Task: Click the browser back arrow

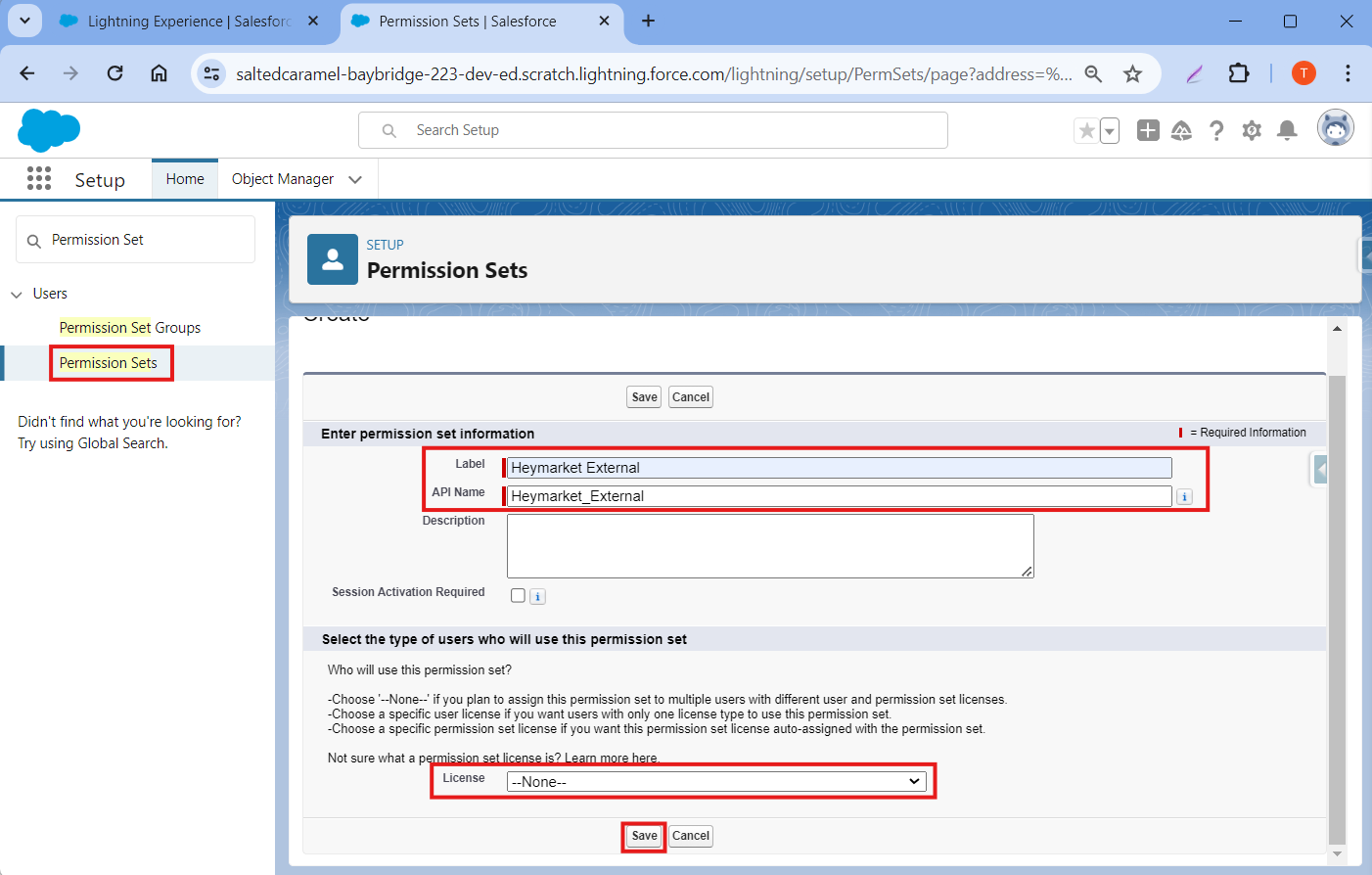Action: 27,73
